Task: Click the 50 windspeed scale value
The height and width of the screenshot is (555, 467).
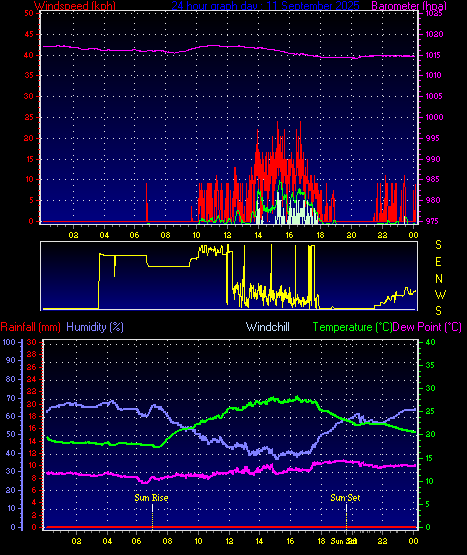Action: tap(29, 13)
